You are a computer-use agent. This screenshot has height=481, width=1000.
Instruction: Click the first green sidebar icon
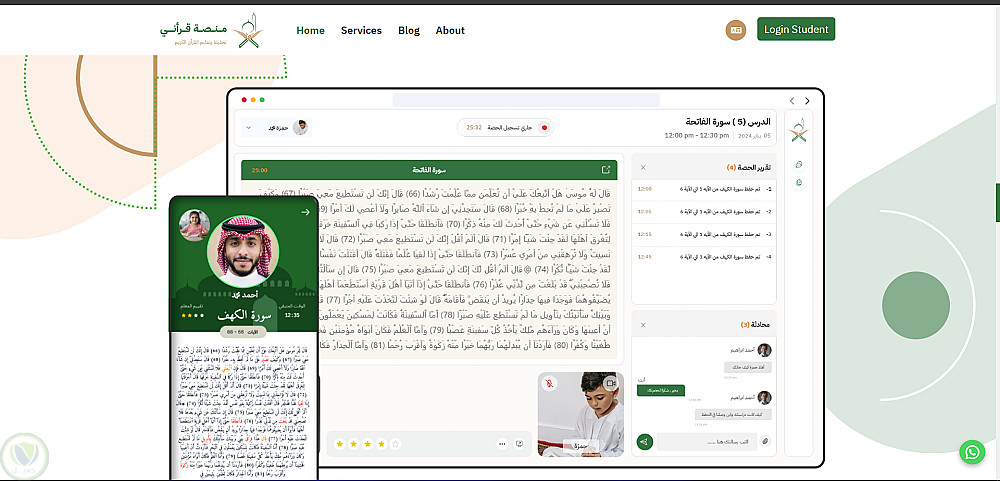798,165
